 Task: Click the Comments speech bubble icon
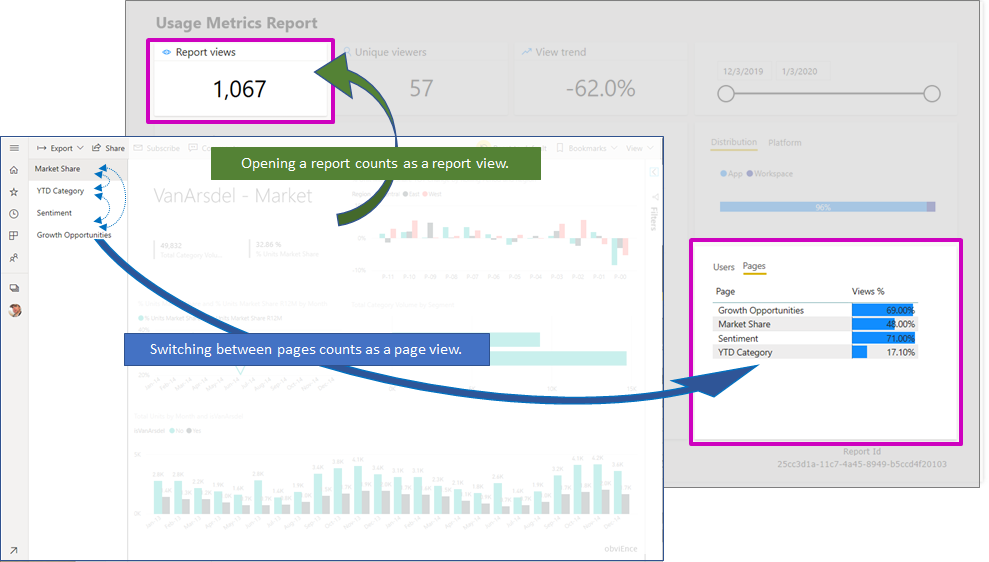click(193, 148)
